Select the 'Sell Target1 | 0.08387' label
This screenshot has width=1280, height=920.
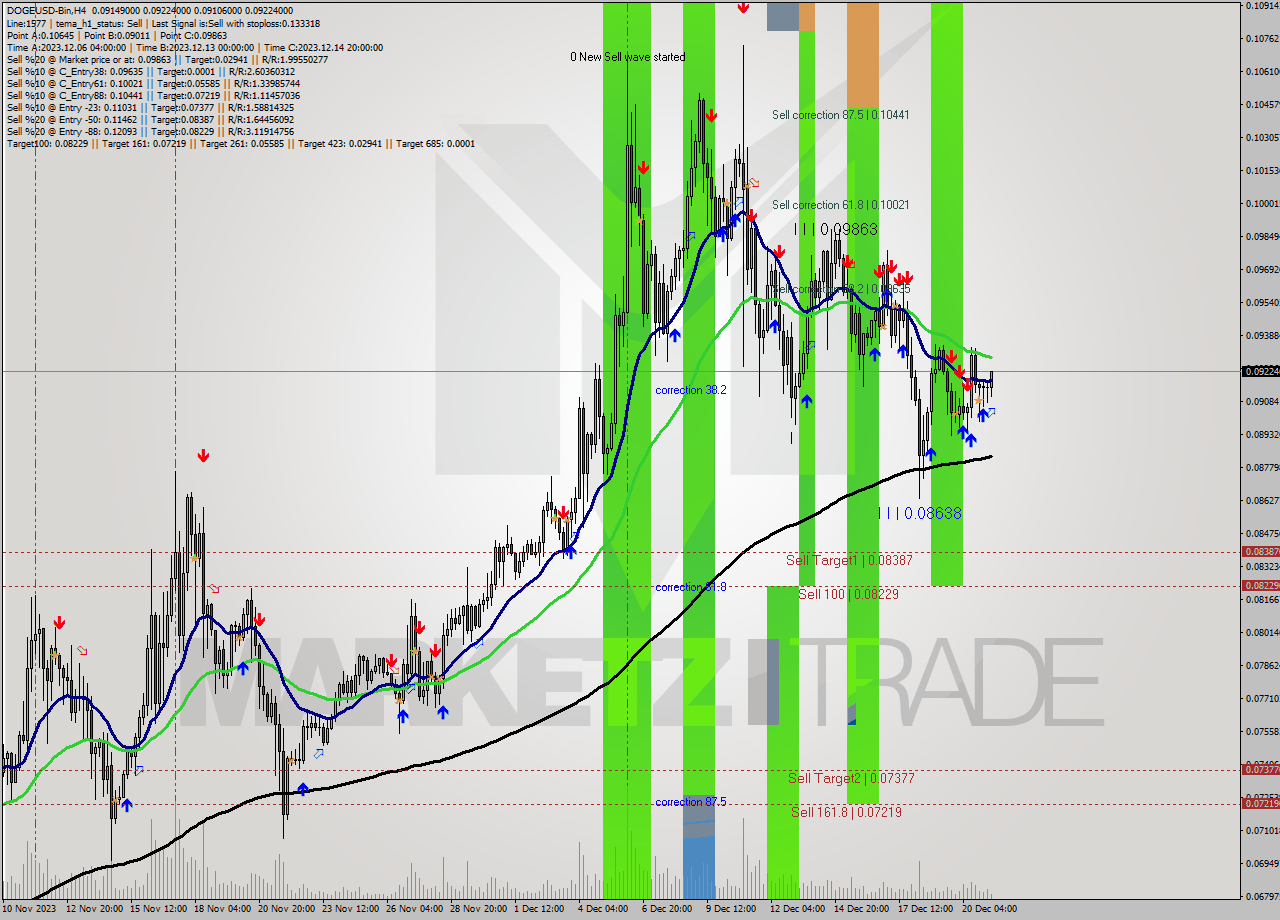[x=849, y=561]
